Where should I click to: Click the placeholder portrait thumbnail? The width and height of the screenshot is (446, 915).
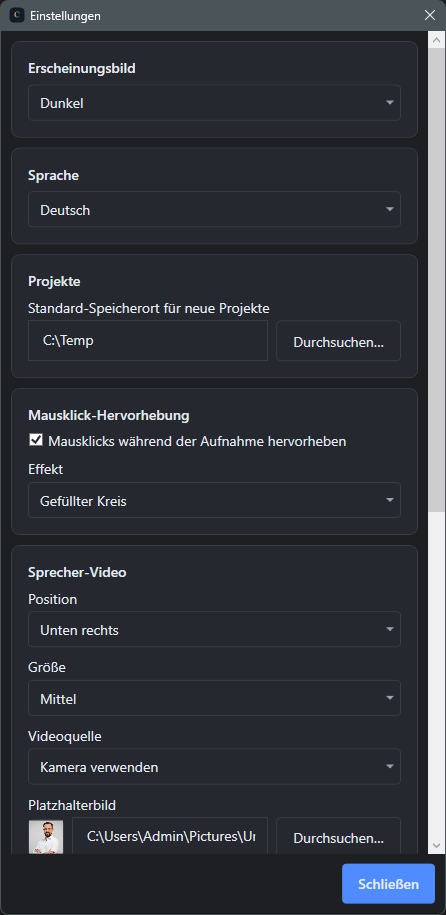tap(46, 837)
